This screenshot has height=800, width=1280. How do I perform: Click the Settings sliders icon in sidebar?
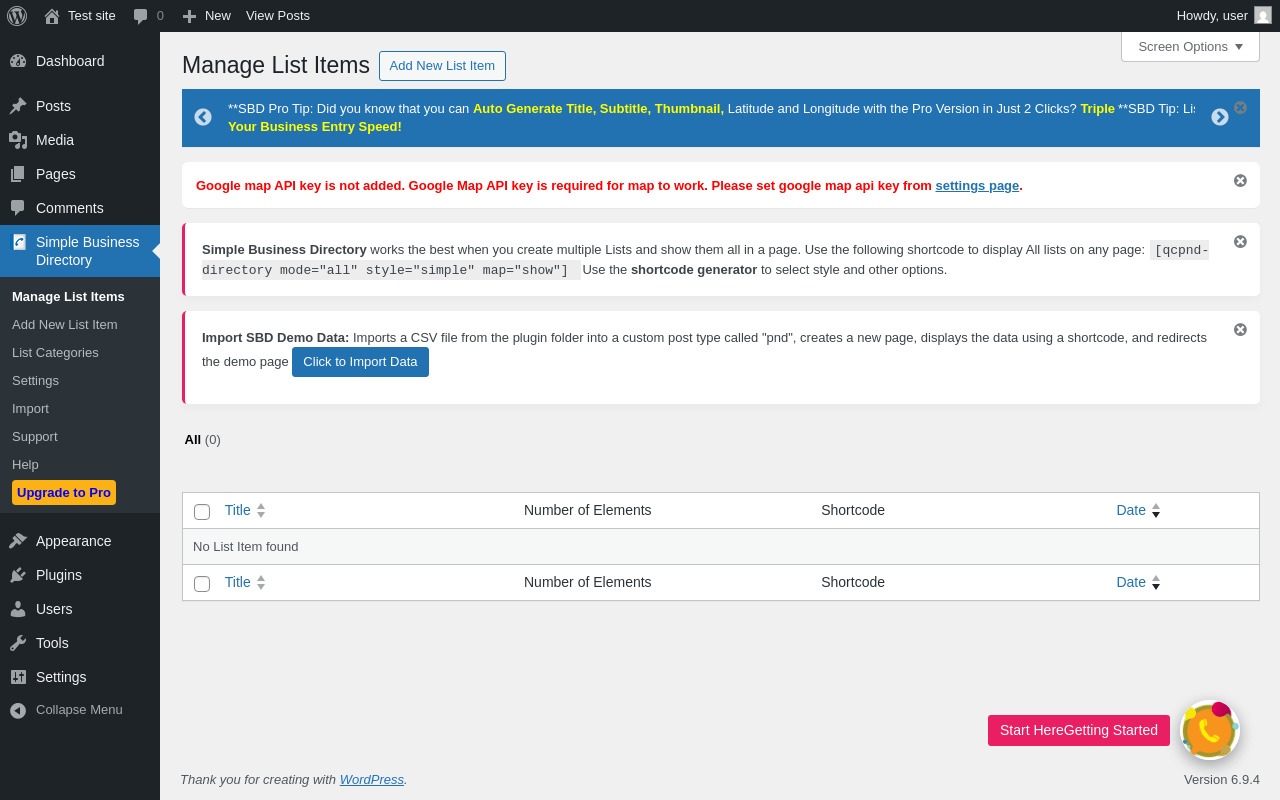point(18,677)
